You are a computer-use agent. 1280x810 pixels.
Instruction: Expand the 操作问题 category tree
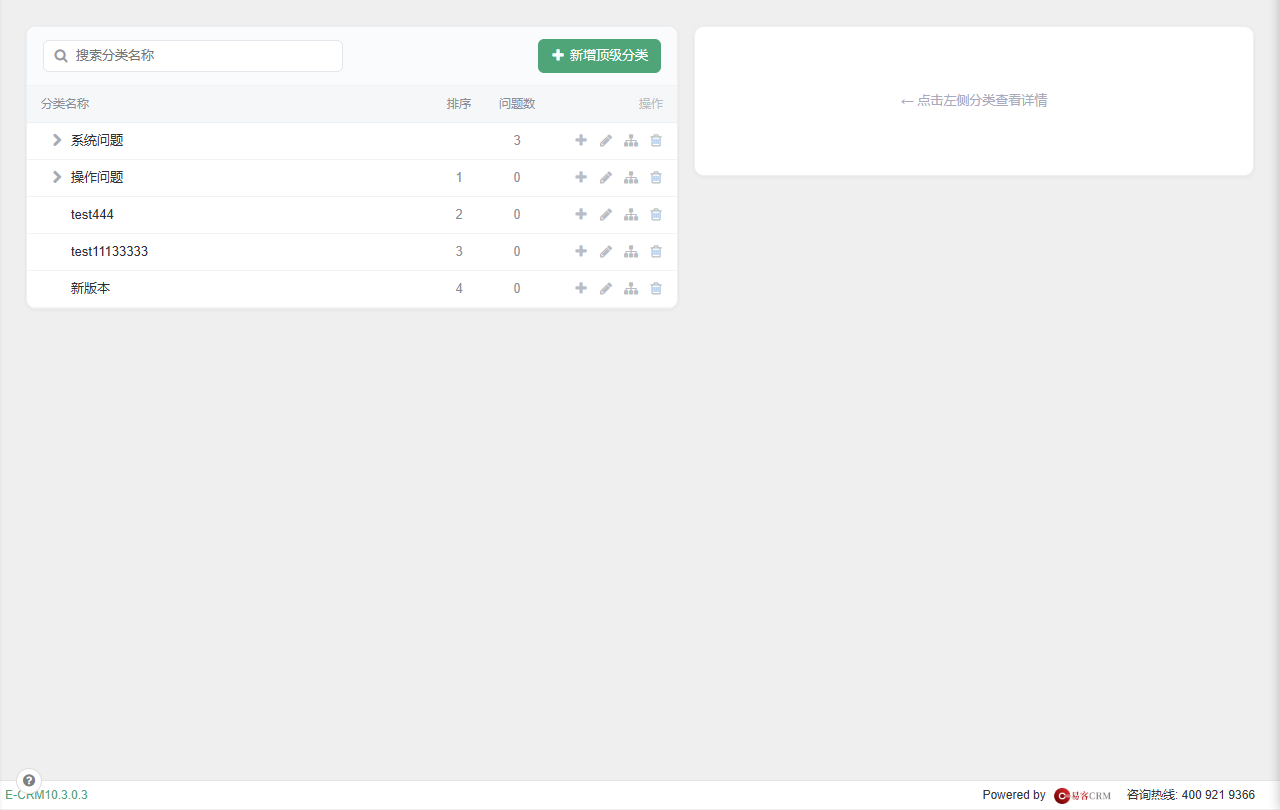tap(57, 177)
